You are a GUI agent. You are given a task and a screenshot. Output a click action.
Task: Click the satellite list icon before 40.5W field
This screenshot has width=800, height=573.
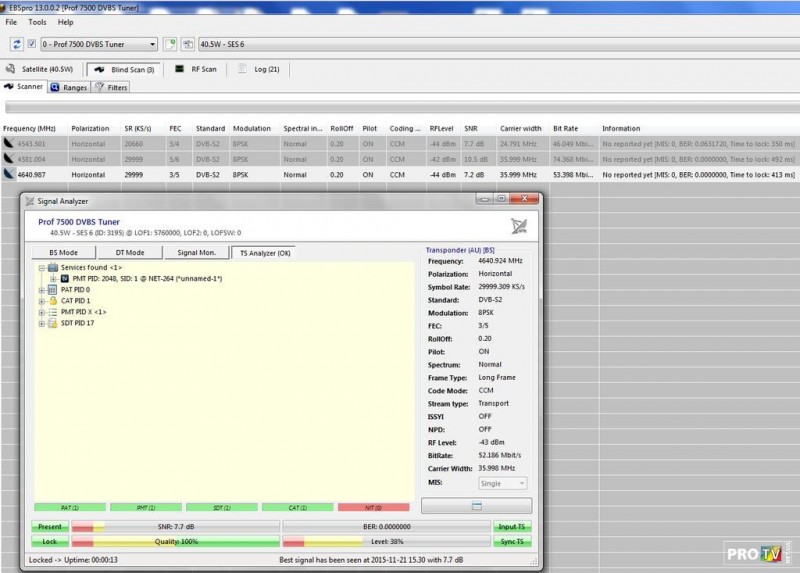[188, 44]
